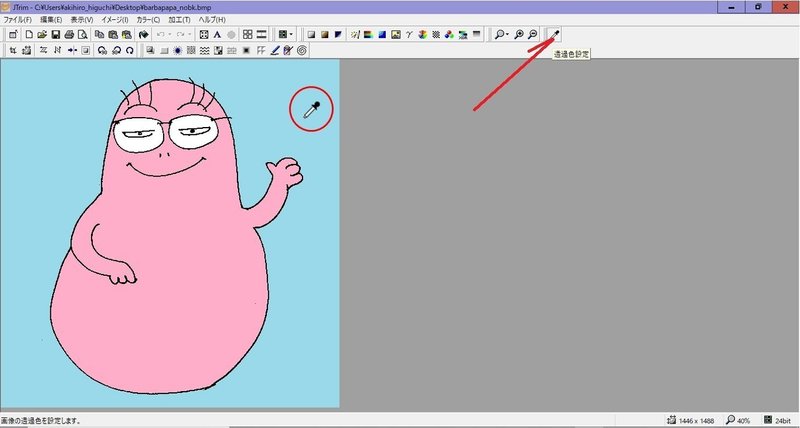Click the mosaic effect icon
The height and width of the screenshot is (428, 800).
click(218, 50)
